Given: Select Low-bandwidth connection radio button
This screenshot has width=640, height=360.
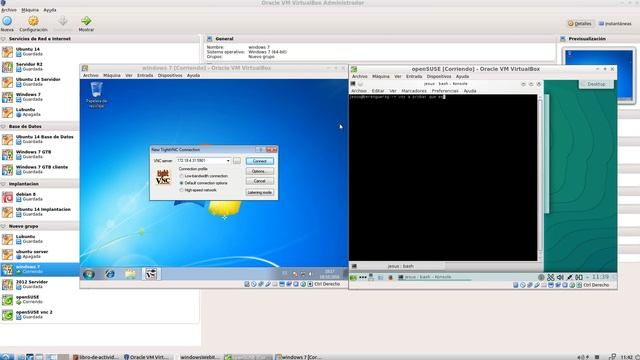Looking at the screenshot, I should click(x=182, y=176).
